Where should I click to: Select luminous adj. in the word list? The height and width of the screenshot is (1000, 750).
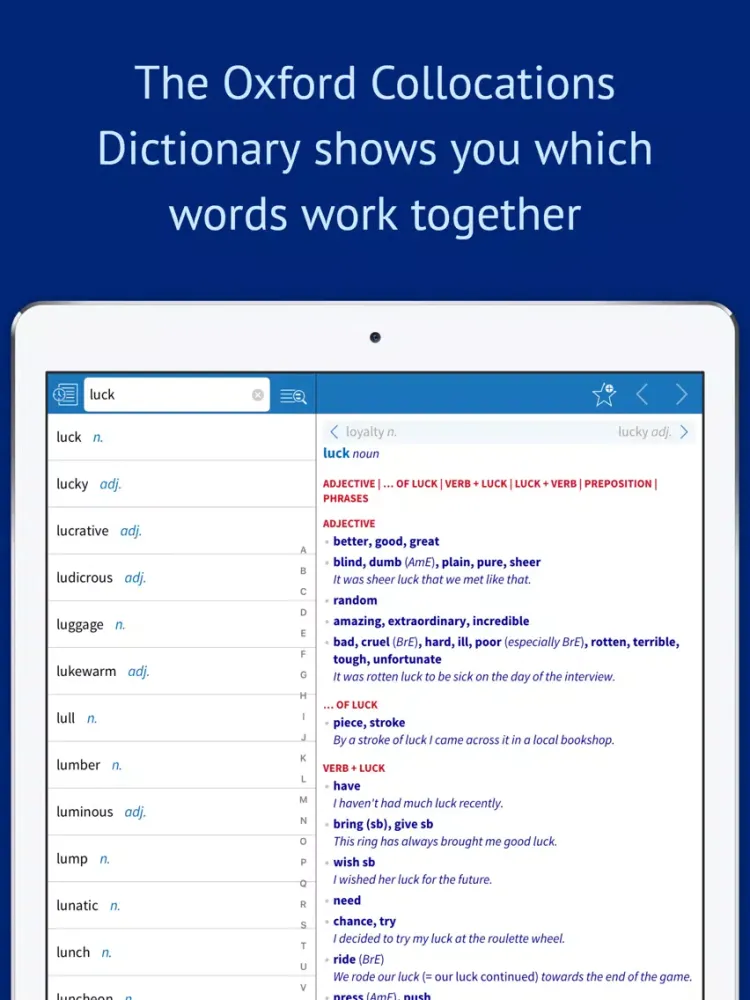(x=181, y=811)
